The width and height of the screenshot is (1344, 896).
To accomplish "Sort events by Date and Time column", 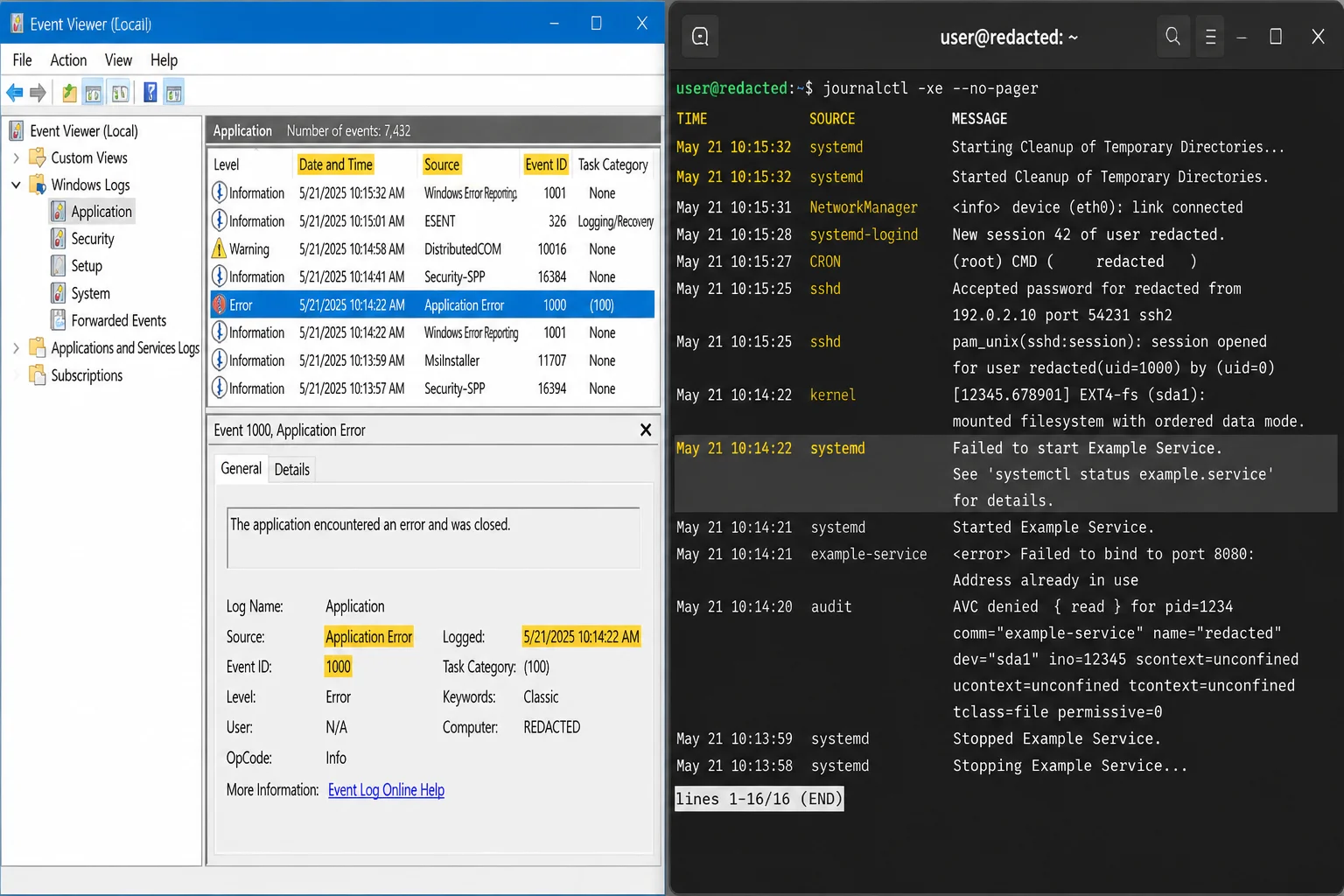I will (336, 164).
